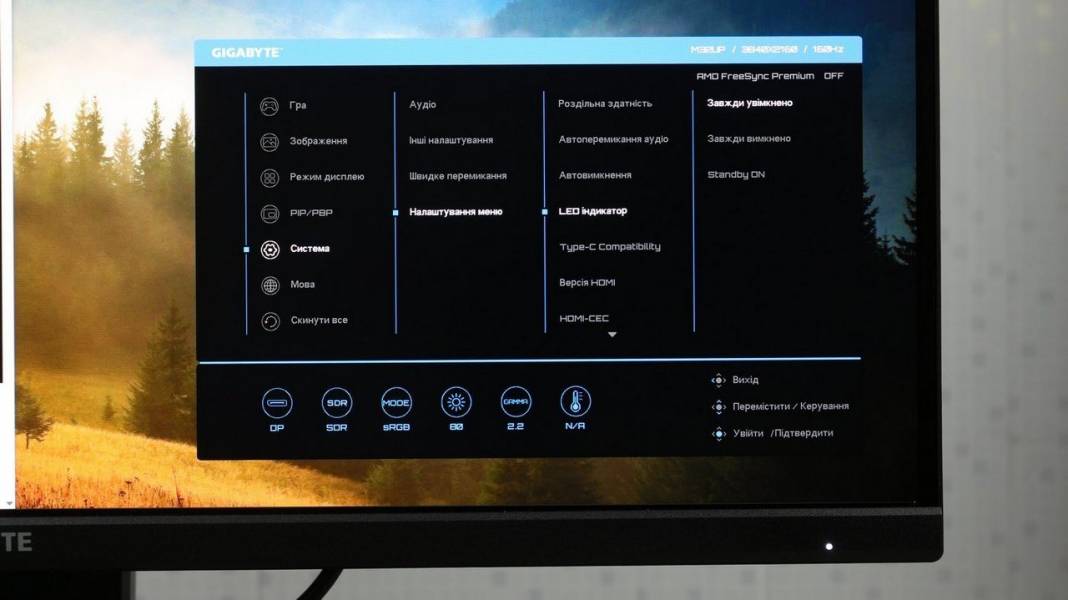This screenshot has width=1068, height=600.
Task: Select the gamepad icon for Гра
Action: click(269, 106)
